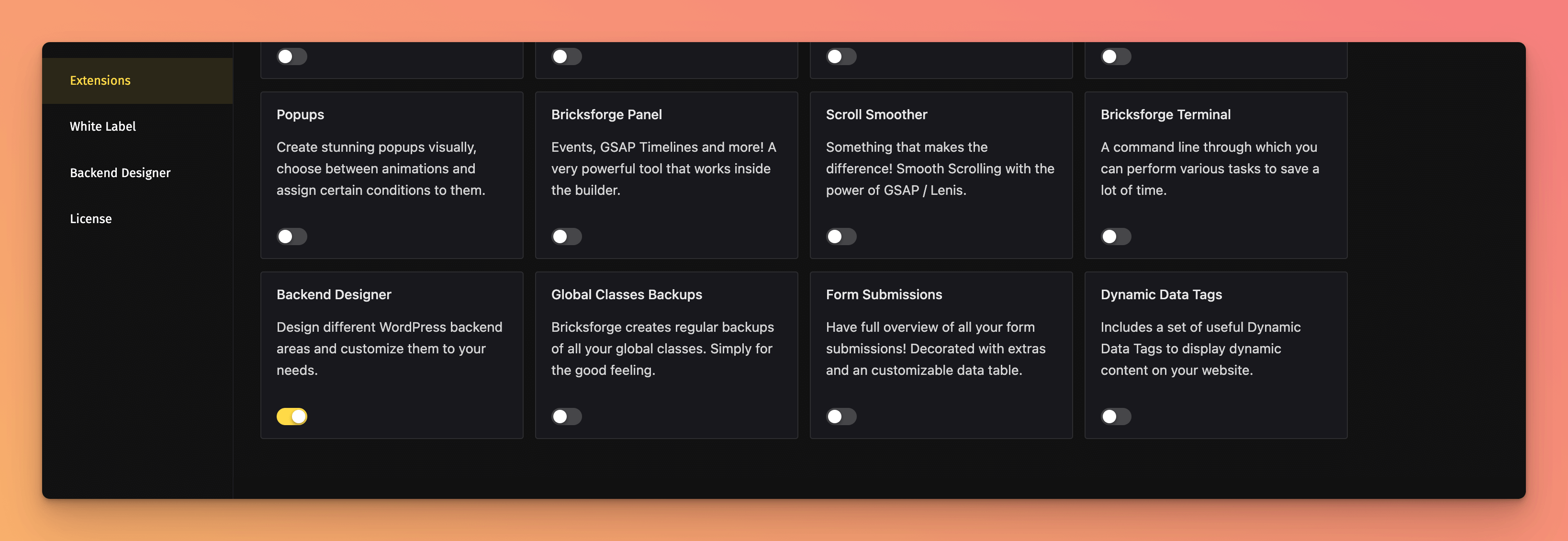This screenshot has width=1568, height=541.
Task: Enable the Dynamic Data Tags extension
Action: 1116,416
